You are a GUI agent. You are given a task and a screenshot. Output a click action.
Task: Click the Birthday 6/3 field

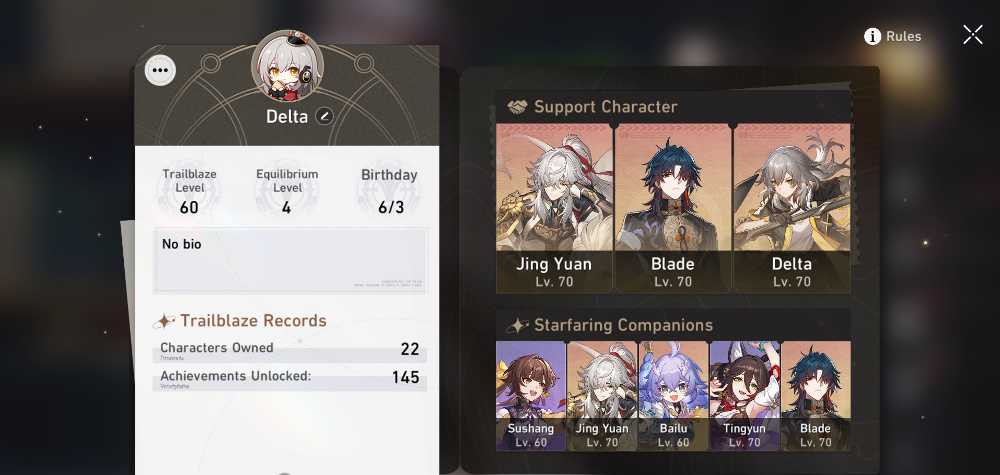[x=389, y=191]
